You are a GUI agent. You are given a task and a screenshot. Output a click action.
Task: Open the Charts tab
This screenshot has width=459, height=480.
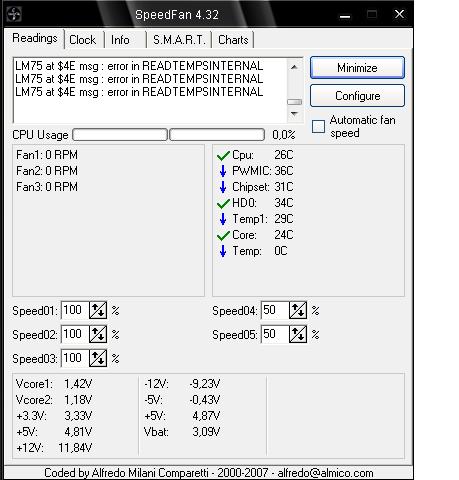tap(233, 40)
